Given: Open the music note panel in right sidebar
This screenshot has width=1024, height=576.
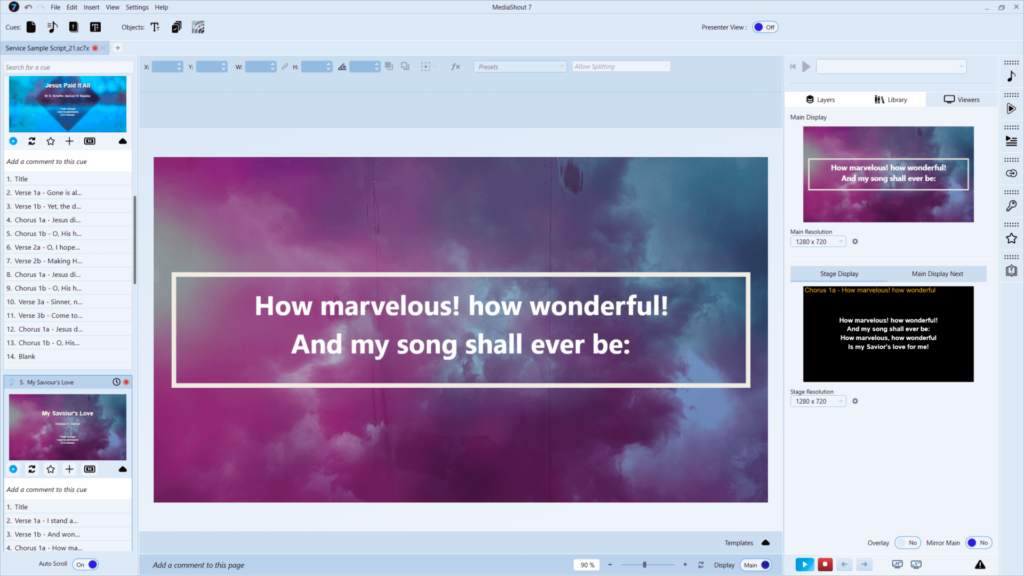Looking at the screenshot, I should 1012,76.
